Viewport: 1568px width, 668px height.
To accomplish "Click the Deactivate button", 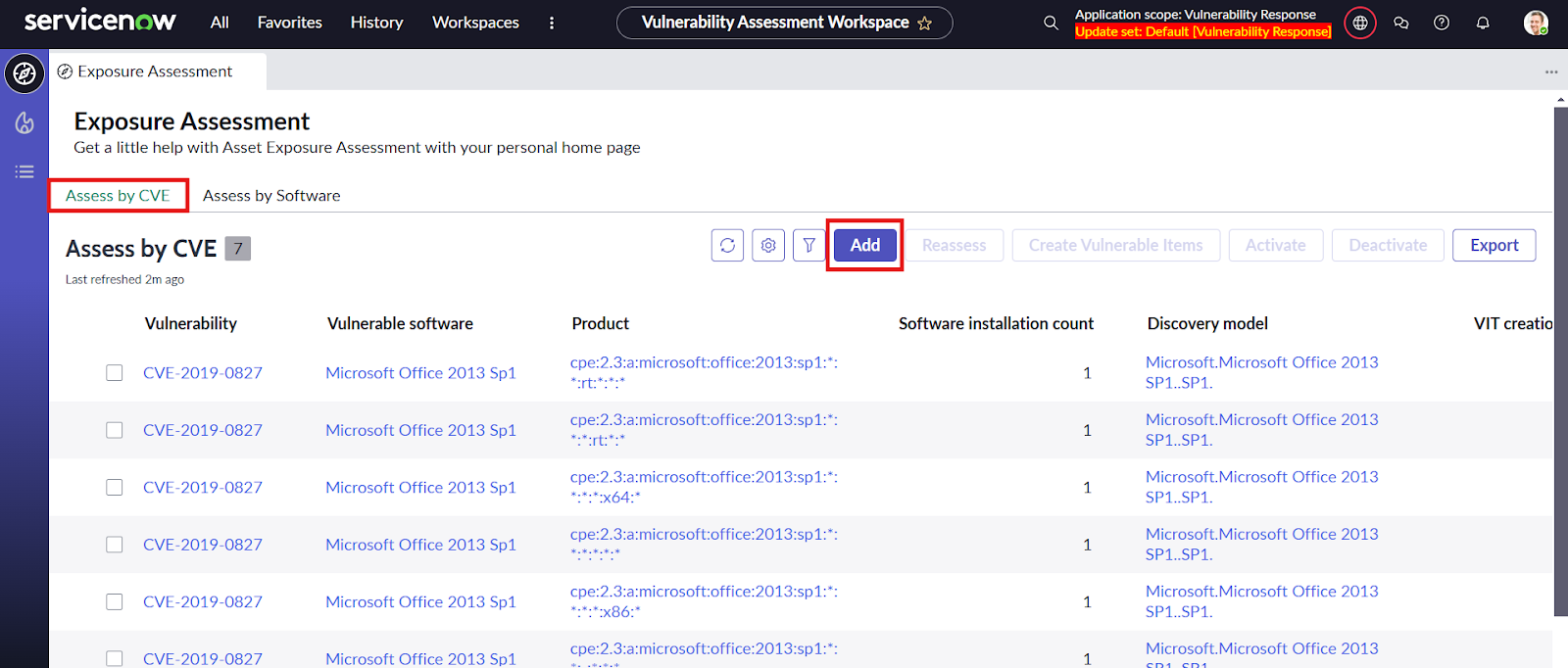I will point(1388,245).
